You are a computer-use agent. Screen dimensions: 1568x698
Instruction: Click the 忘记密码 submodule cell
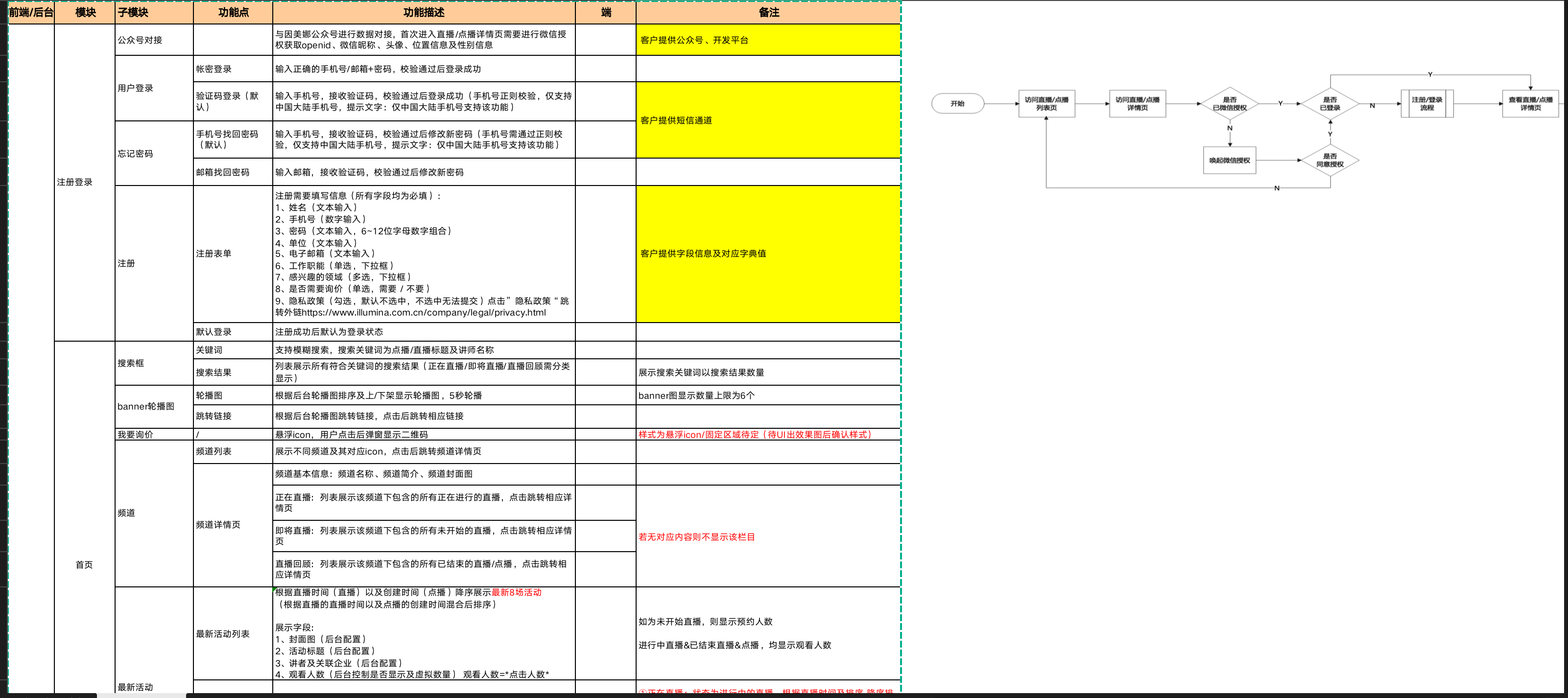pos(154,153)
